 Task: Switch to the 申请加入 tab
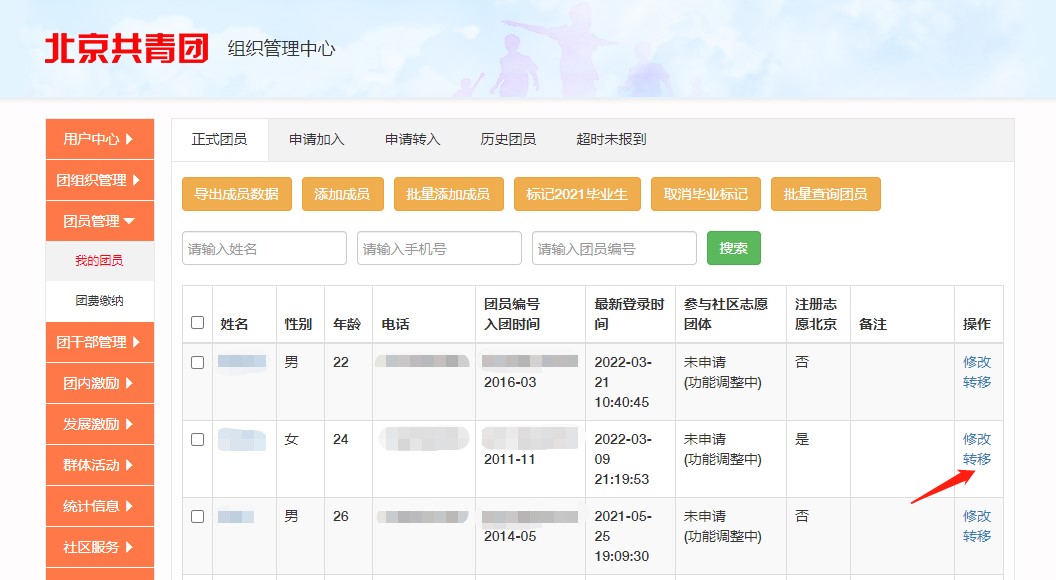(x=316, y=140)
